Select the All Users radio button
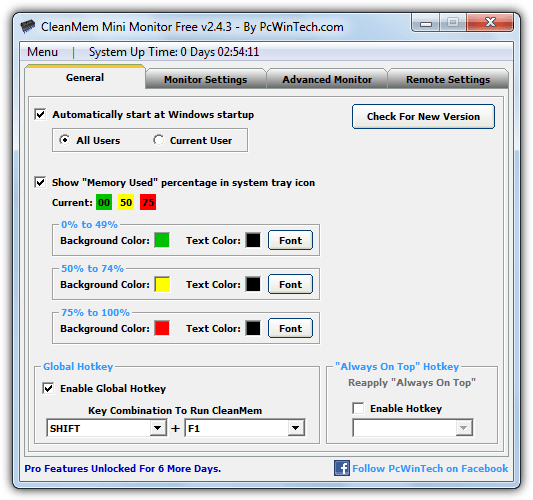The width and height of the screenshot is (533, 500). [x=64, y=140]
